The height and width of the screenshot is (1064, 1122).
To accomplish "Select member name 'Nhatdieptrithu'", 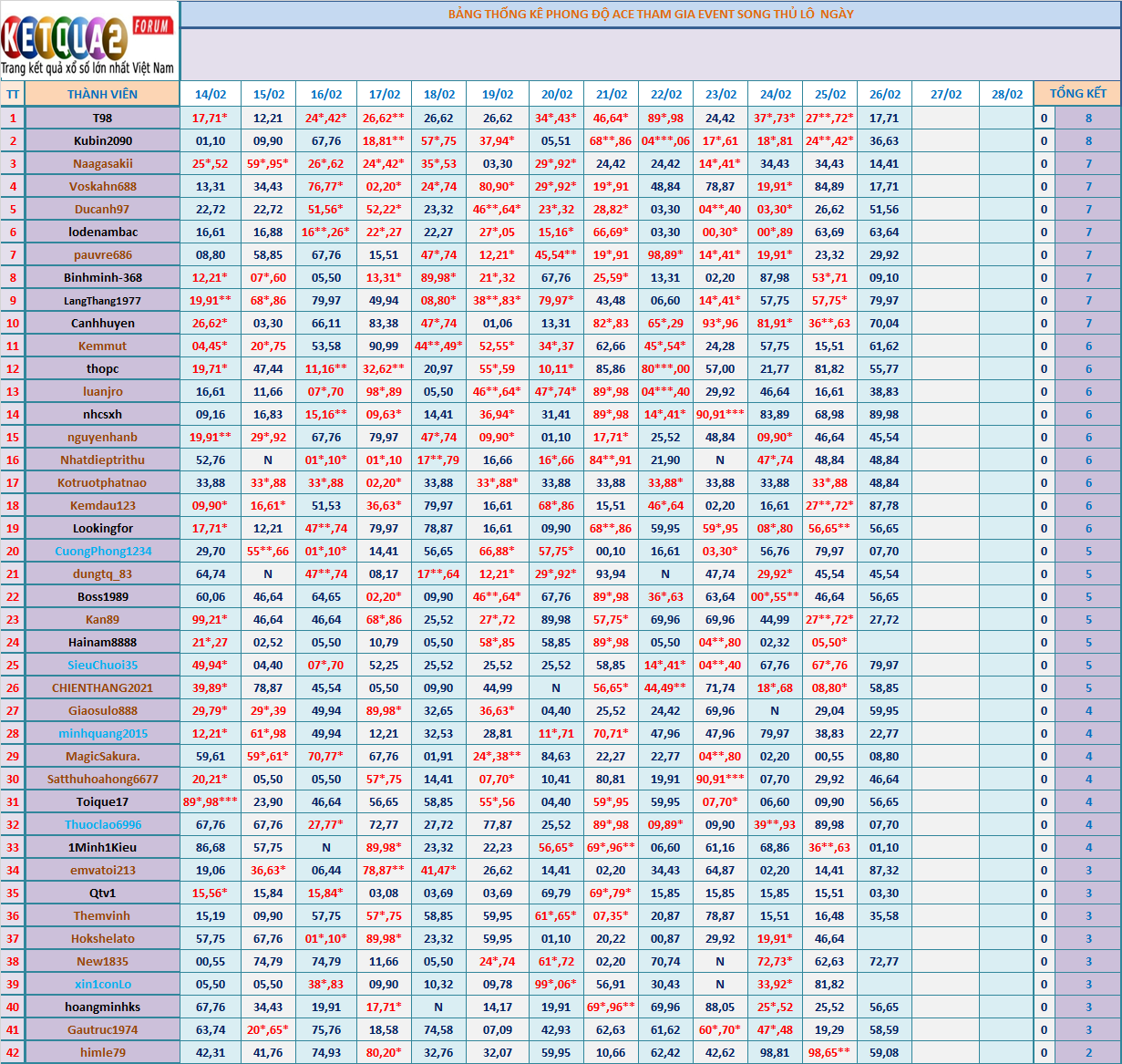I will pos(102,460).
